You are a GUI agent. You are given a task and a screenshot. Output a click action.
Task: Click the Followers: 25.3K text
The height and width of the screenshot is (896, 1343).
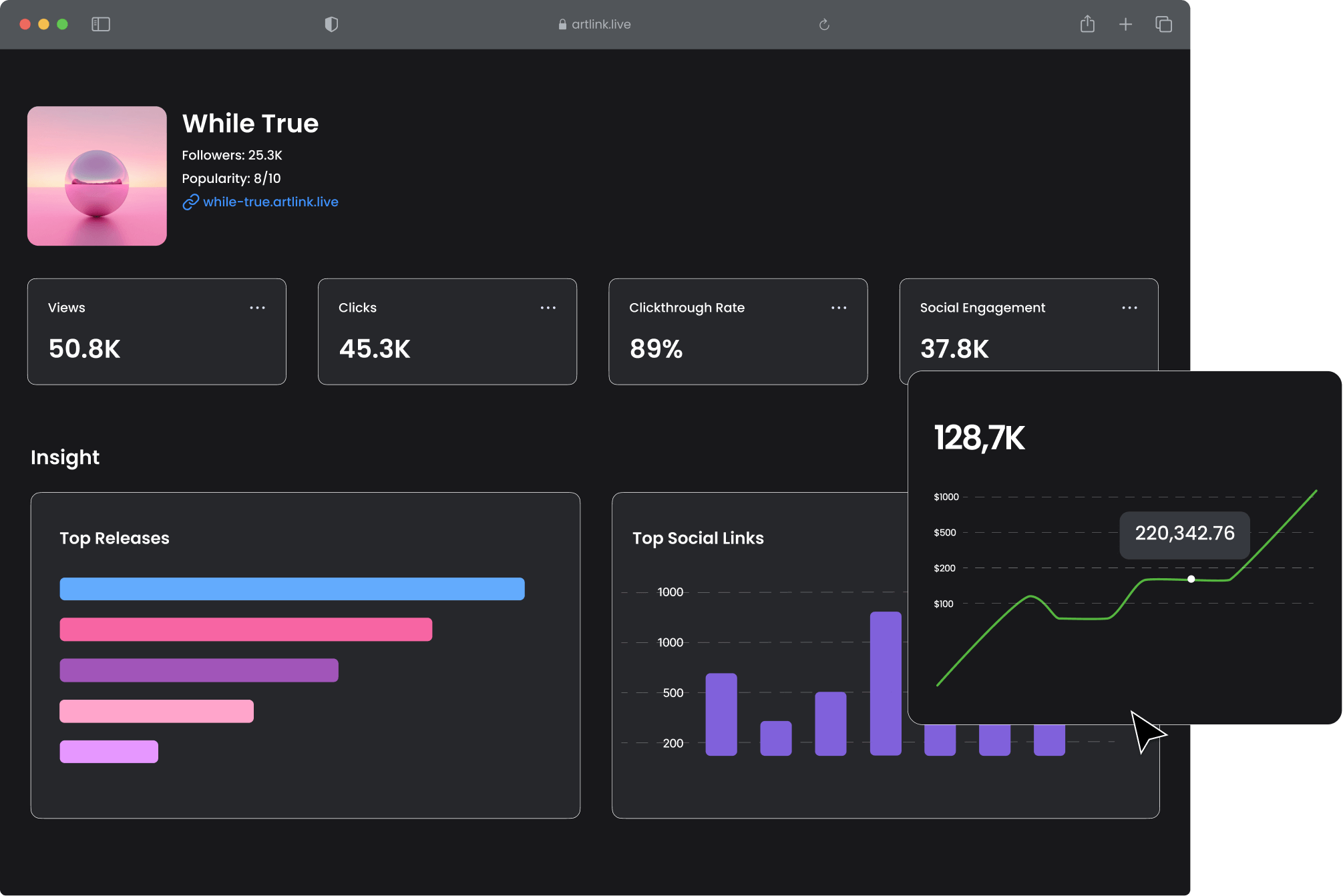tap(232, 156)
